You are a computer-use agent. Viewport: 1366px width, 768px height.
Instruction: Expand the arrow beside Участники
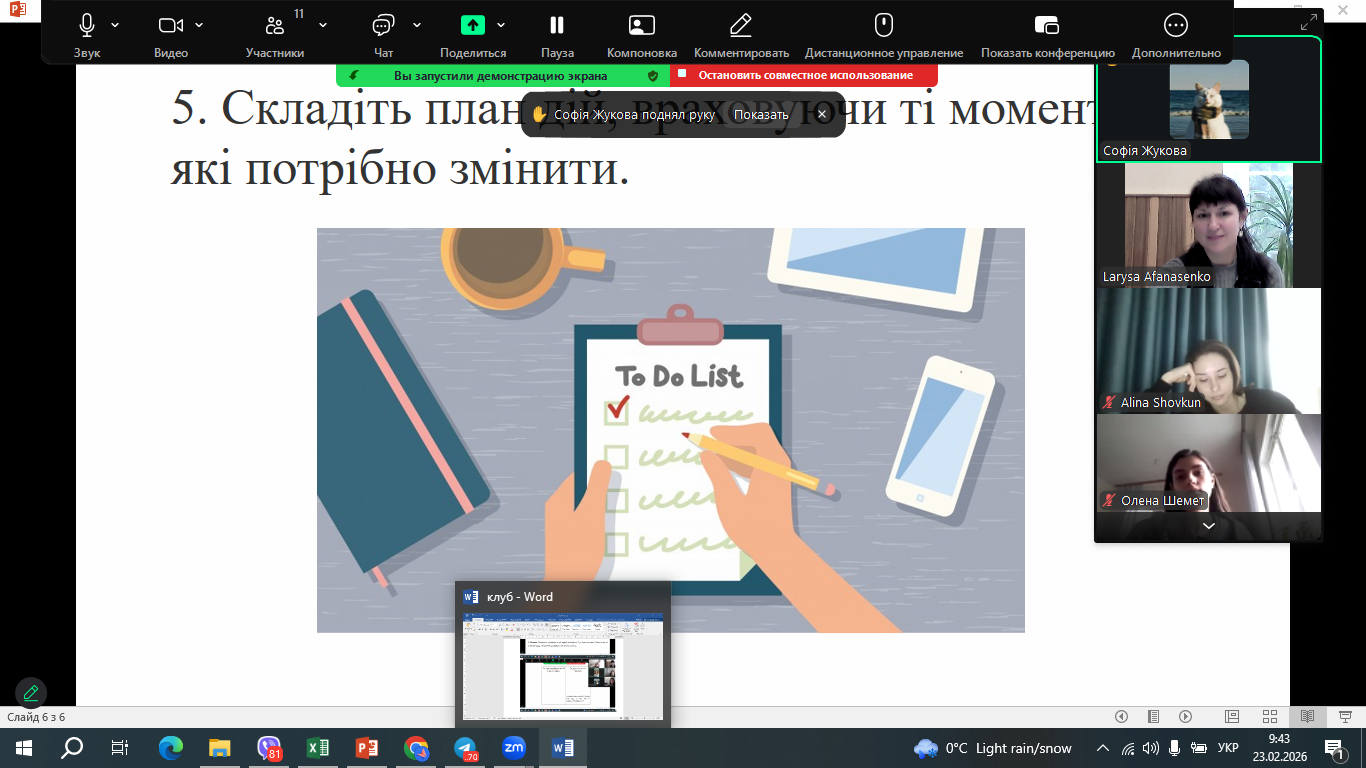[322, 25]
